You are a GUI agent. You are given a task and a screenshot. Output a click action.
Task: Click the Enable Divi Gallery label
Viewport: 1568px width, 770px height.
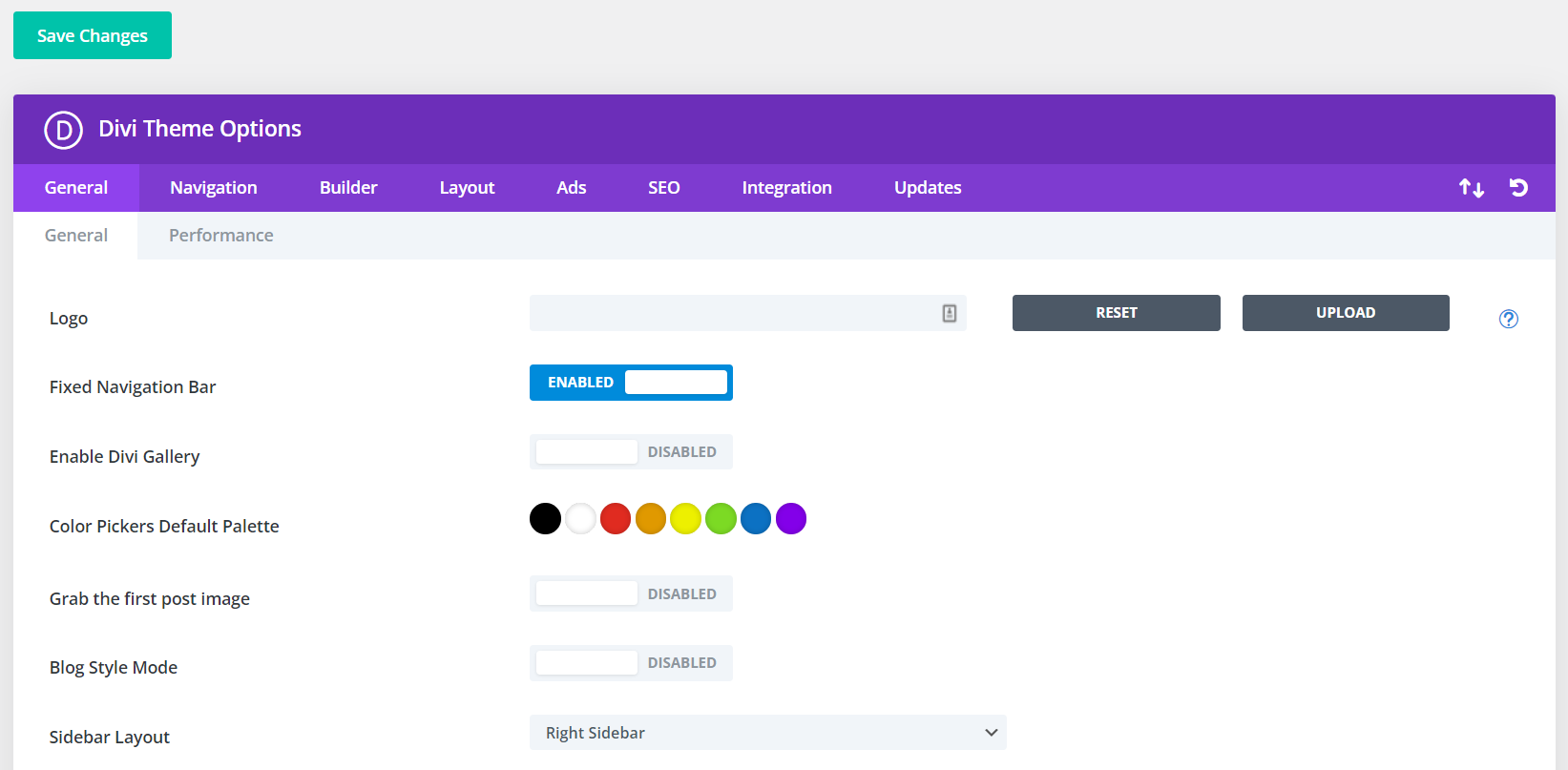pos(125,457)
